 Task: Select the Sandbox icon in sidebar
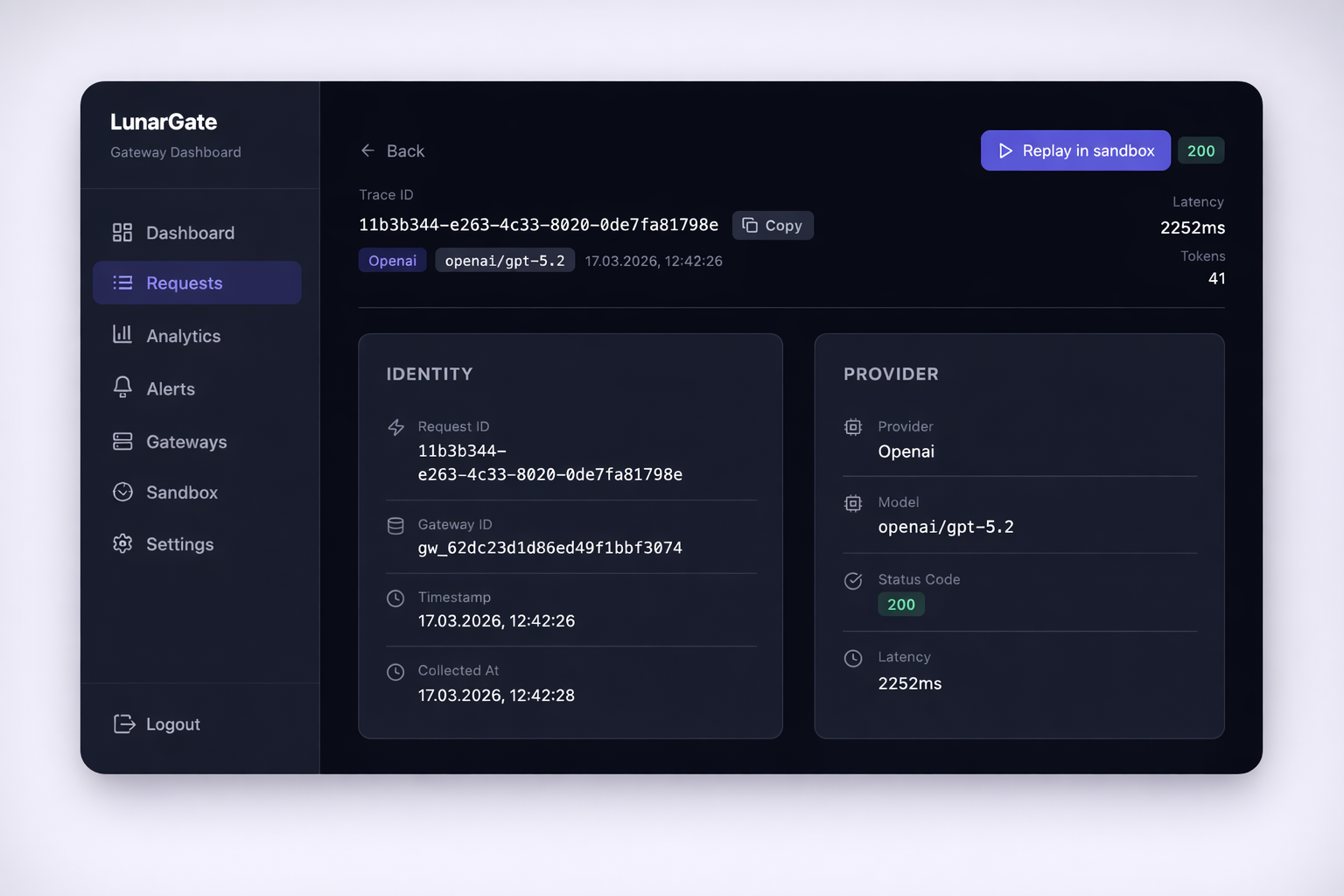(x=122, y=492)
